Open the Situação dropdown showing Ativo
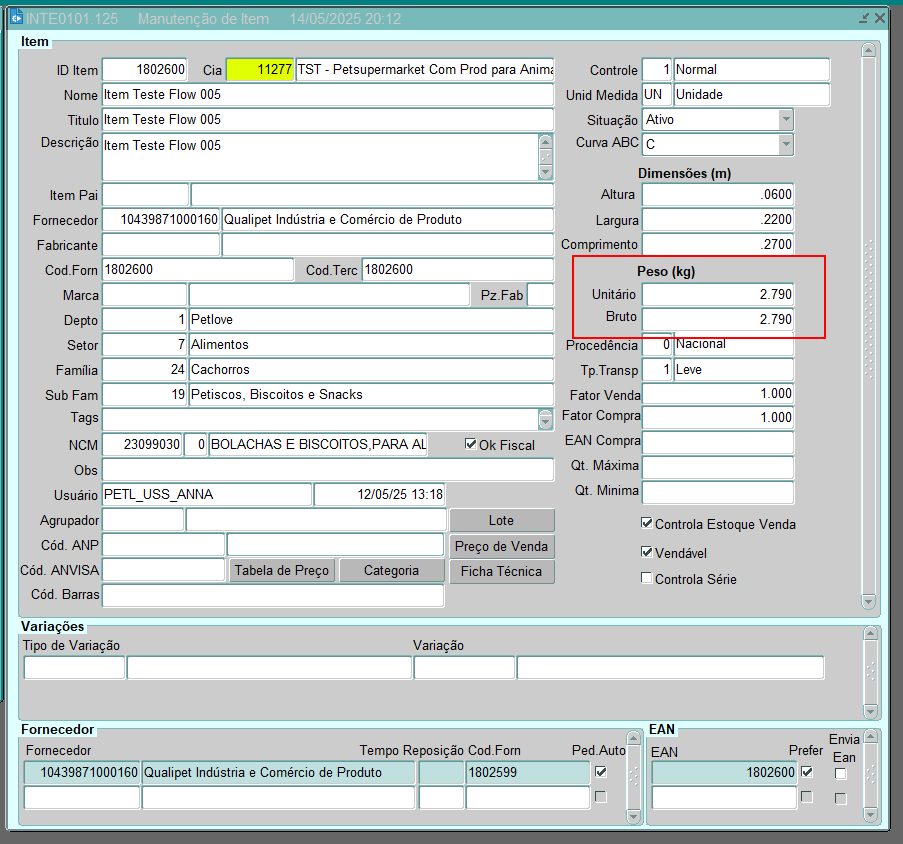The width and height of the screenshot is (903, 844). (x=786, y=120)
